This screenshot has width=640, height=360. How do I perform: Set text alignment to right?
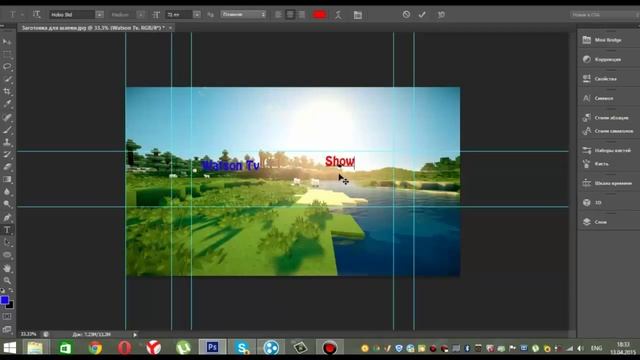(302, 15)
